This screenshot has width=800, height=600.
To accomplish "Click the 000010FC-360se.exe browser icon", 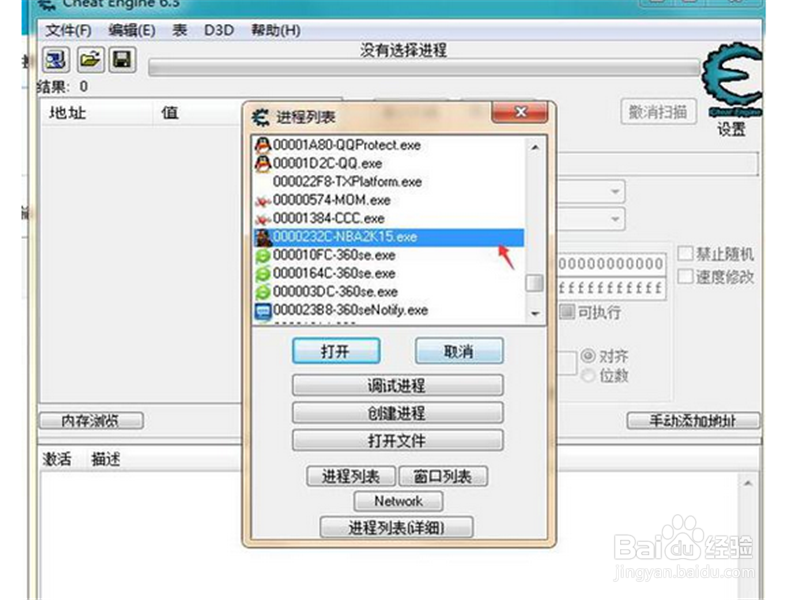I will 263,256.
